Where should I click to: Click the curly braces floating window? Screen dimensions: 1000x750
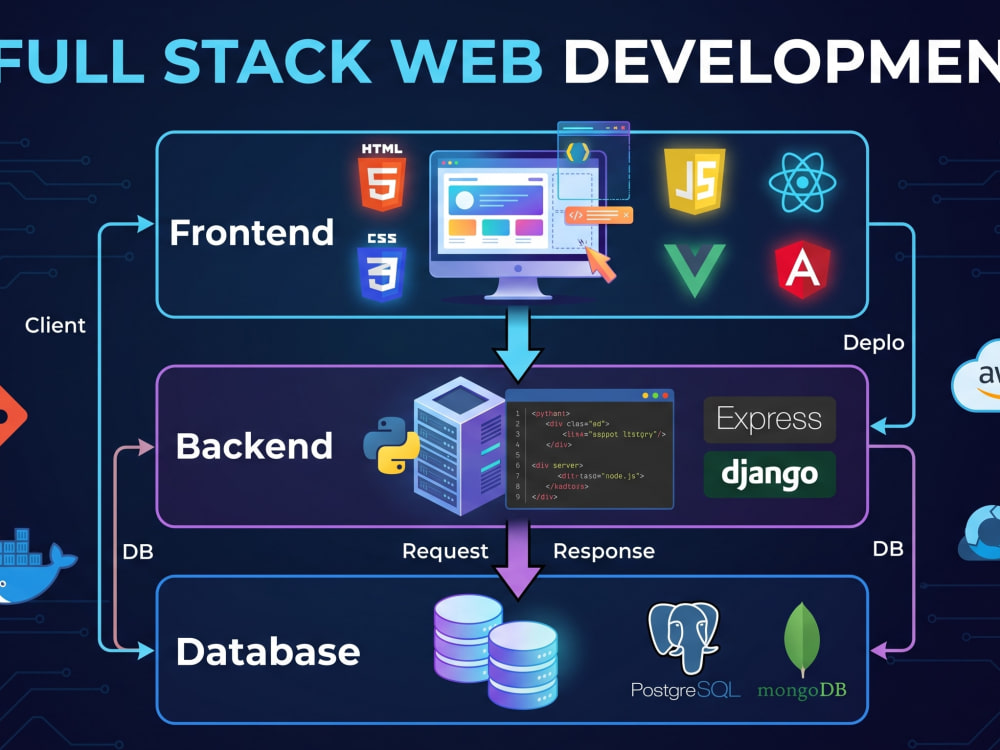[x=593, y=161]
